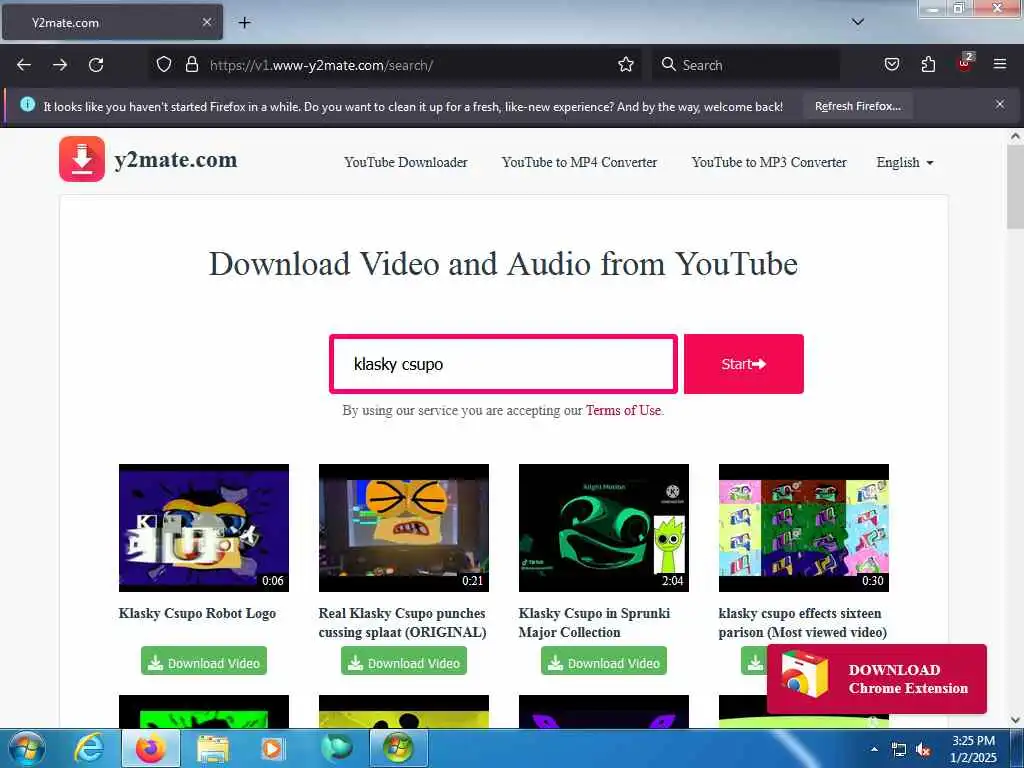This screenshot has width=1024, height=768.
Task: Click the padlock site security icon
Action: (x=191, y=65)
